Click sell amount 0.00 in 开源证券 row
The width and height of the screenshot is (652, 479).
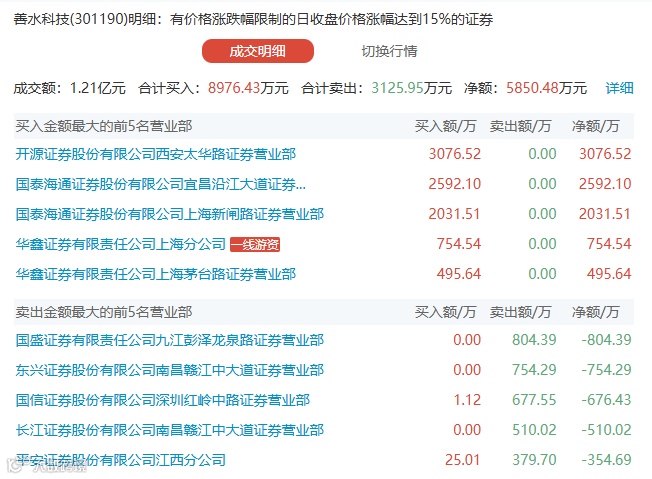(542, 154)
